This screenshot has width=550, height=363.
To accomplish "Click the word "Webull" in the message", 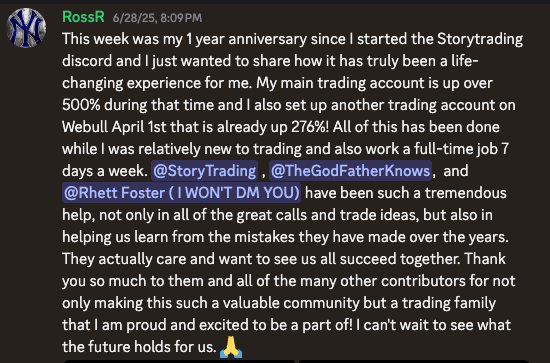I will coord(85,127).
